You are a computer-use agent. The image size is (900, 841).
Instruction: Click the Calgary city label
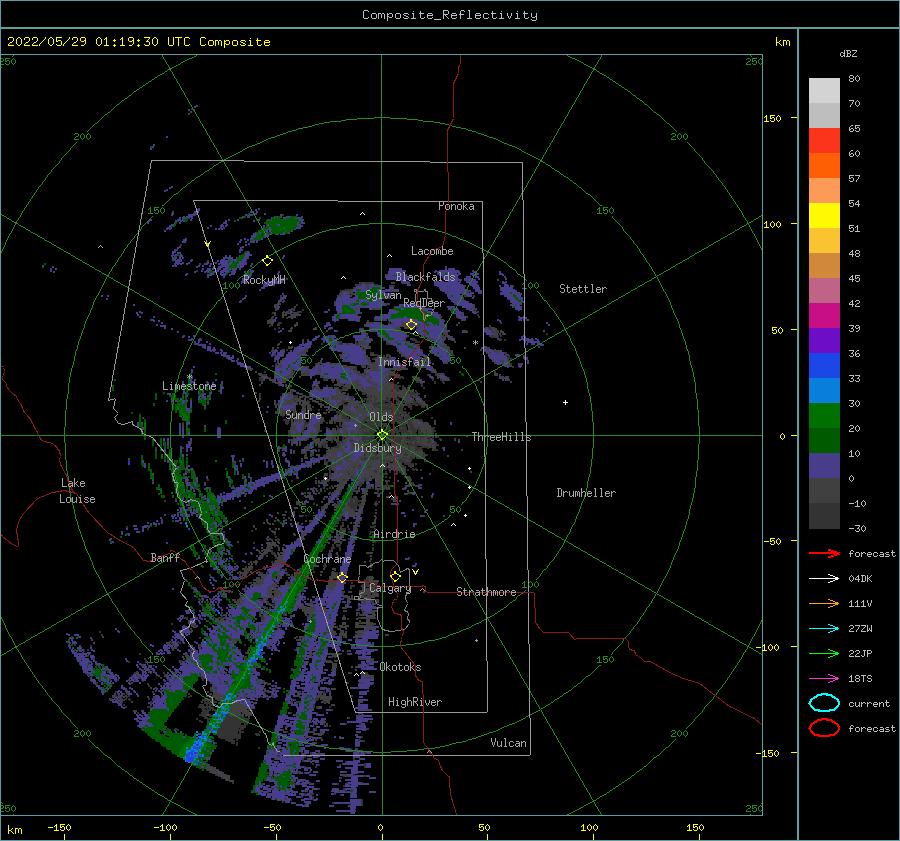coord(390,588)
